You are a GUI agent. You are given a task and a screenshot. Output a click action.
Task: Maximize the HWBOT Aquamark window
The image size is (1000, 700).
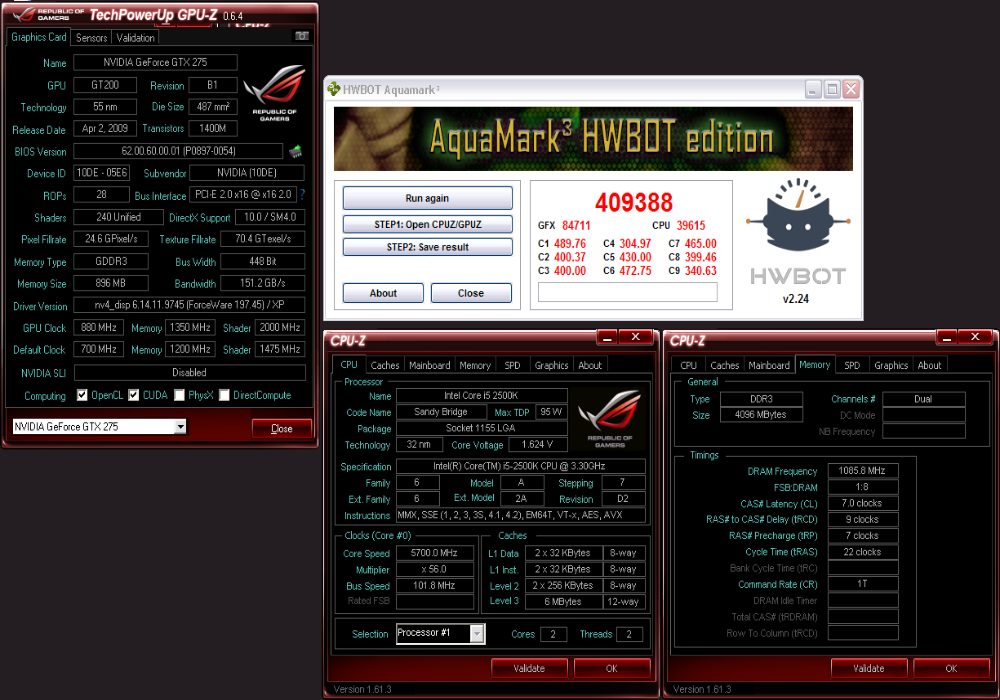832,90
